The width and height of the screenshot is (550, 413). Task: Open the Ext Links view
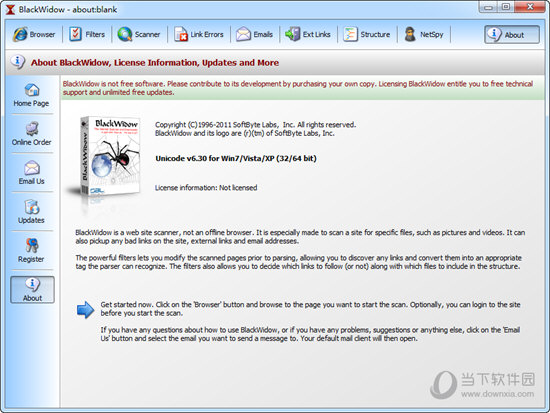coord(308,34)
